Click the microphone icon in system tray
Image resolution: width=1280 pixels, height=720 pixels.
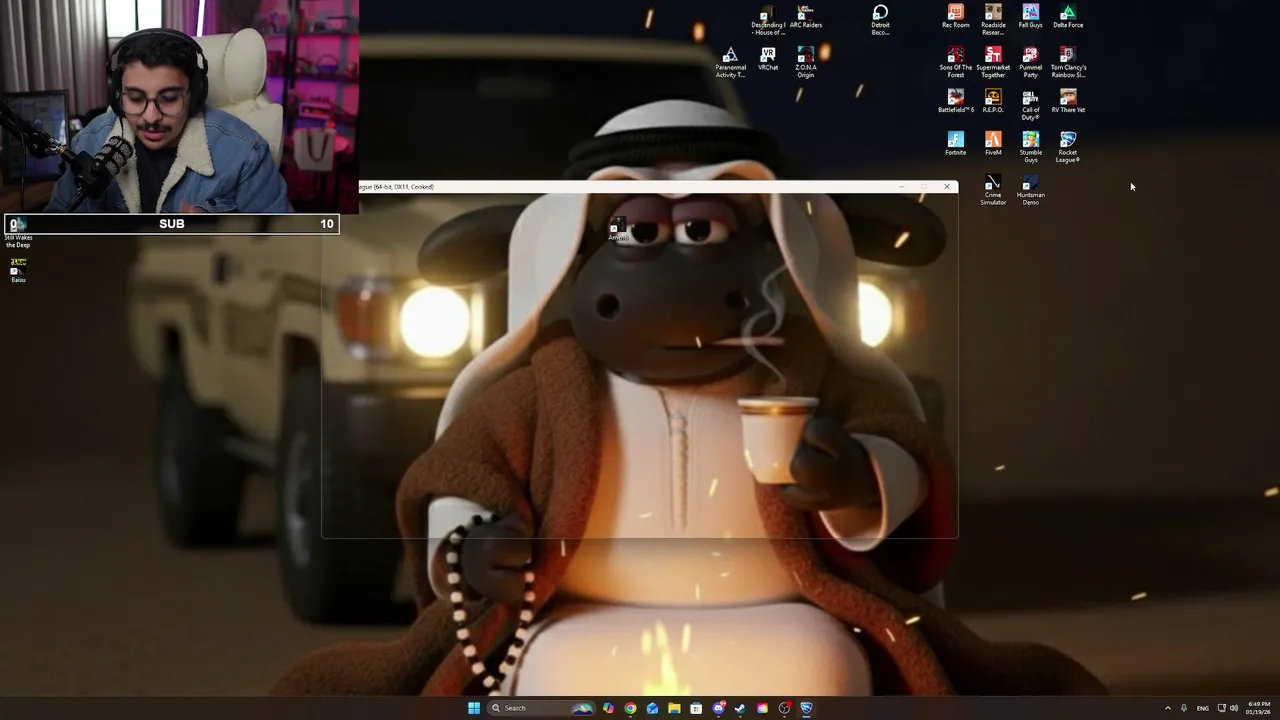pyautogui.click(x=1184, y=708)
